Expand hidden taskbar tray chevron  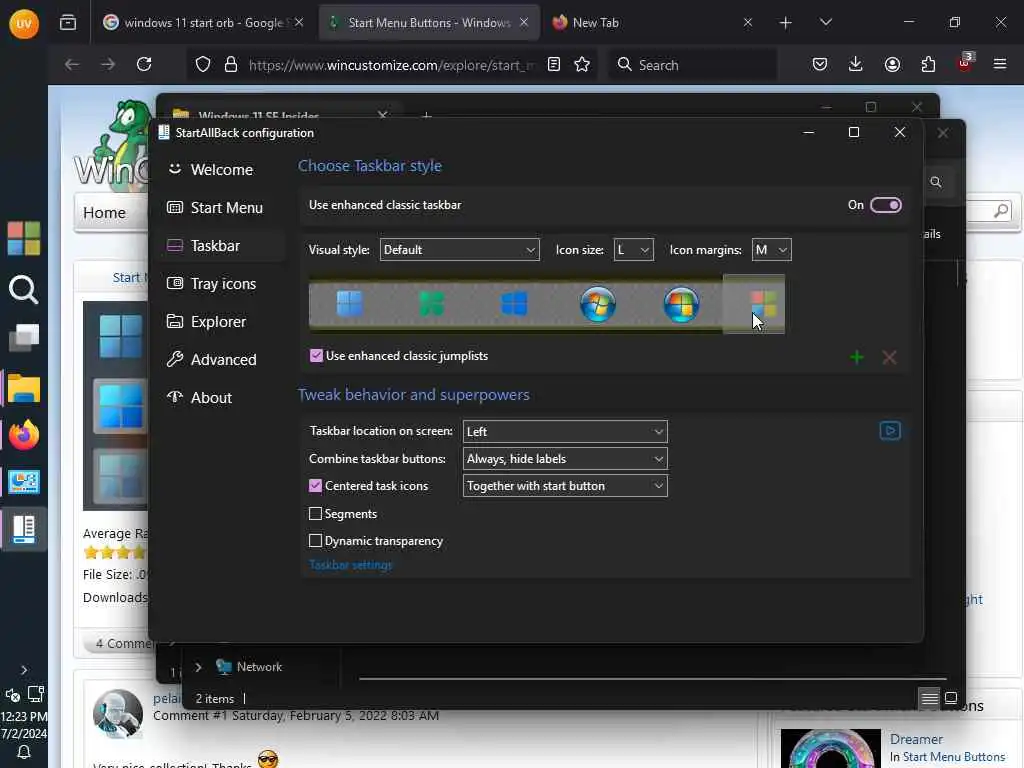[x=24, y=670]
